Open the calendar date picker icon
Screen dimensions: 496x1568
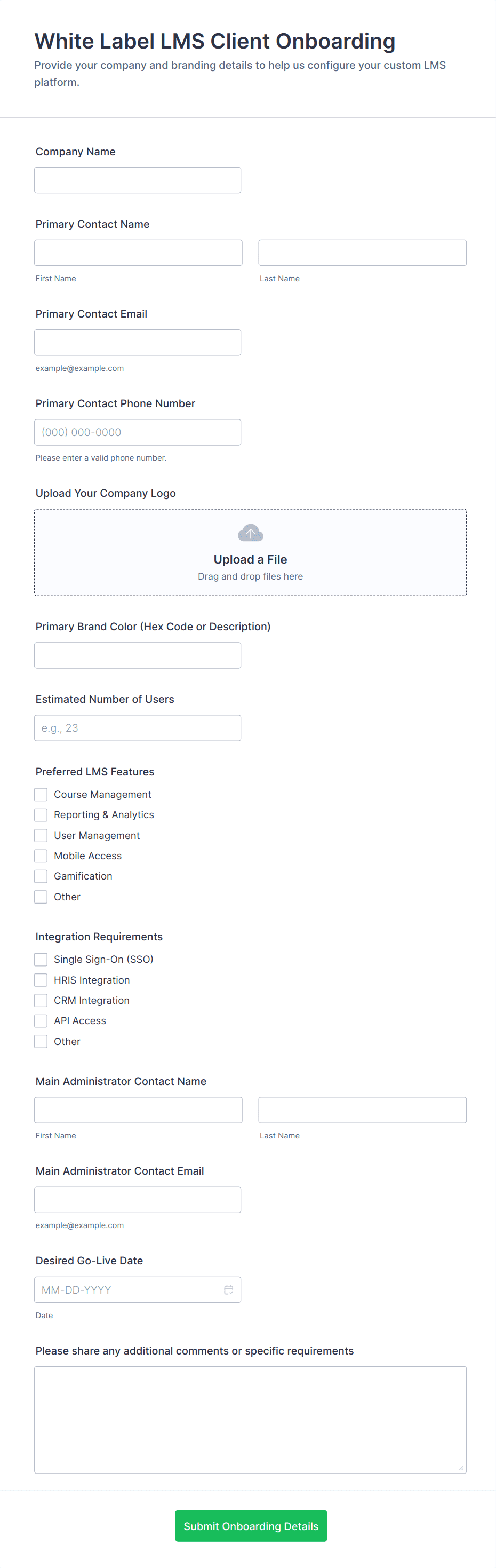coord(228,1289)
